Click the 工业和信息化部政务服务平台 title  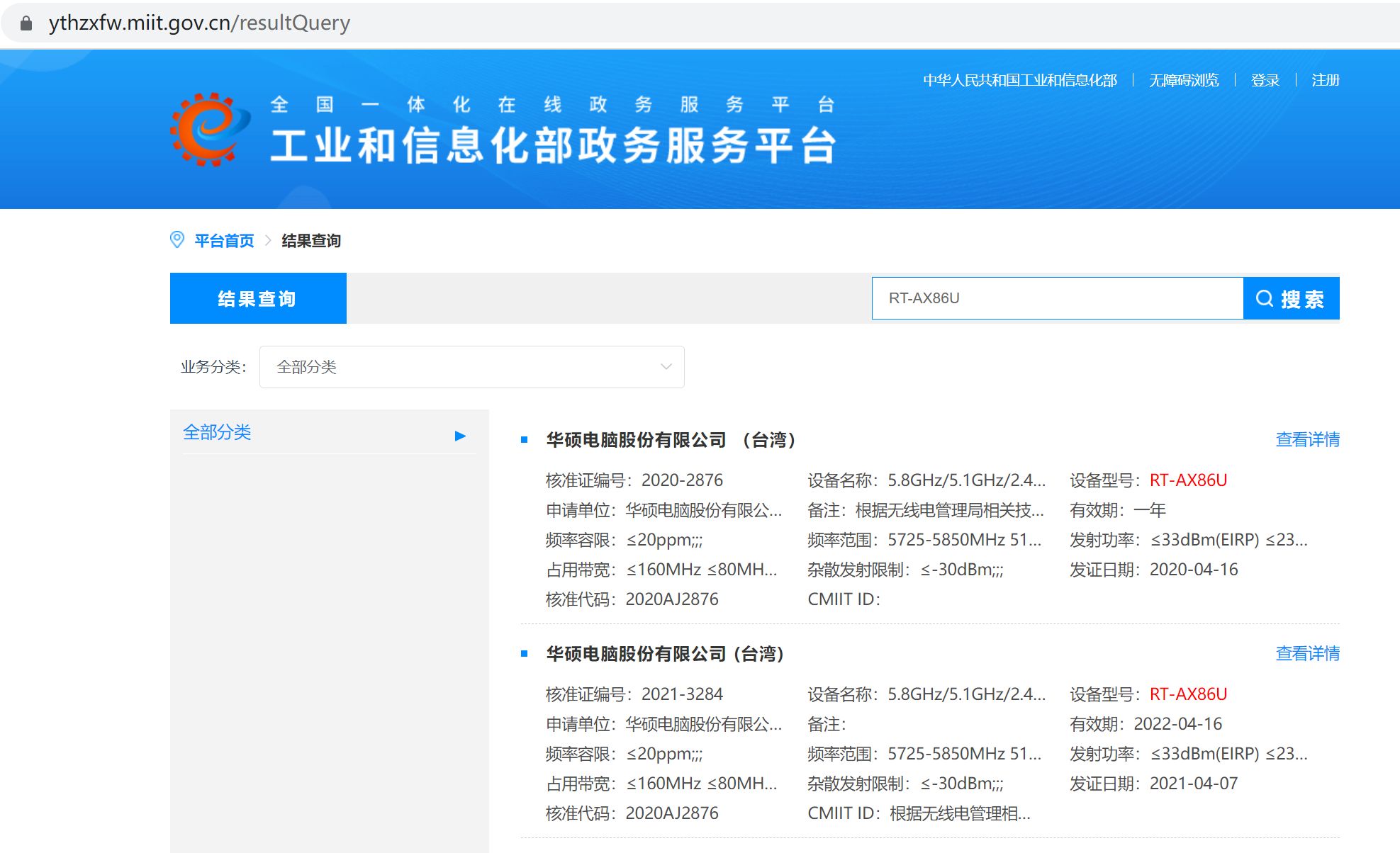[x=554, y=145]
